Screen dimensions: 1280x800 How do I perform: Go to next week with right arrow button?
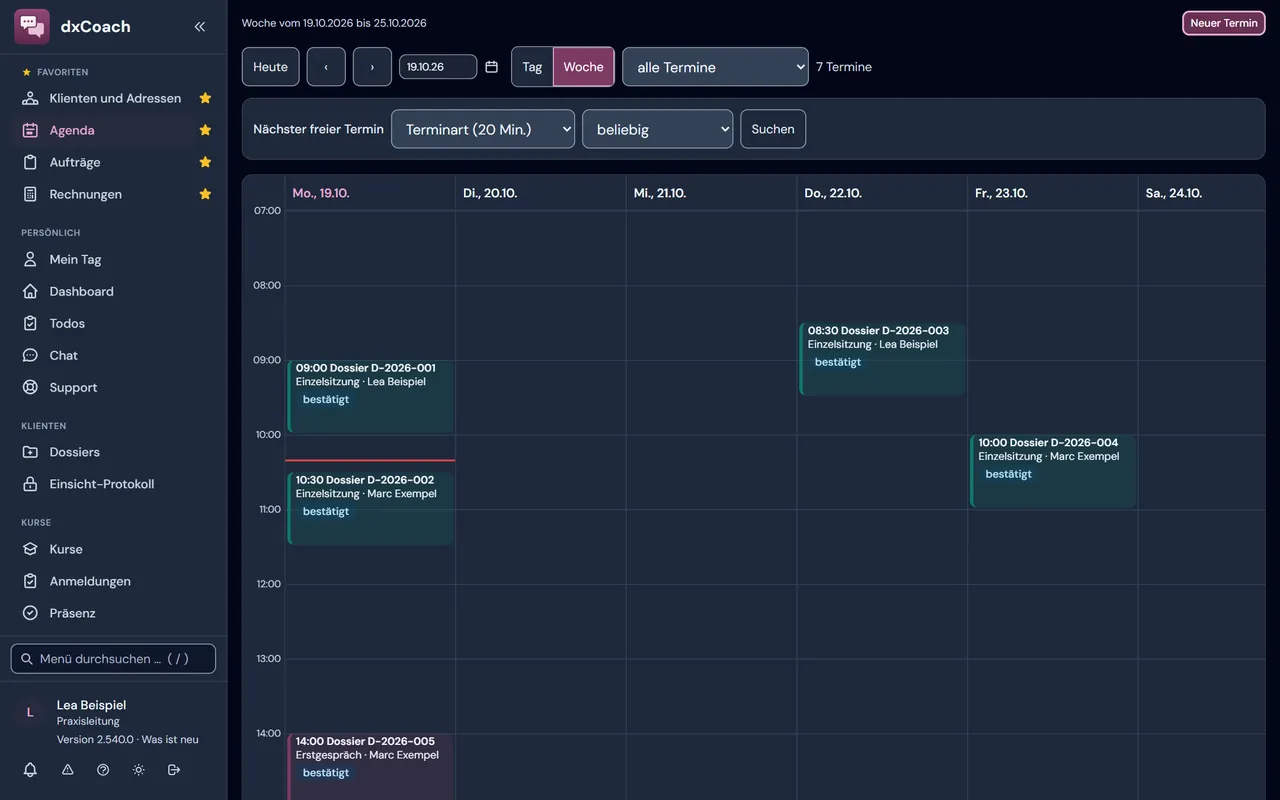pyautogui.click(x=372, y=67)
